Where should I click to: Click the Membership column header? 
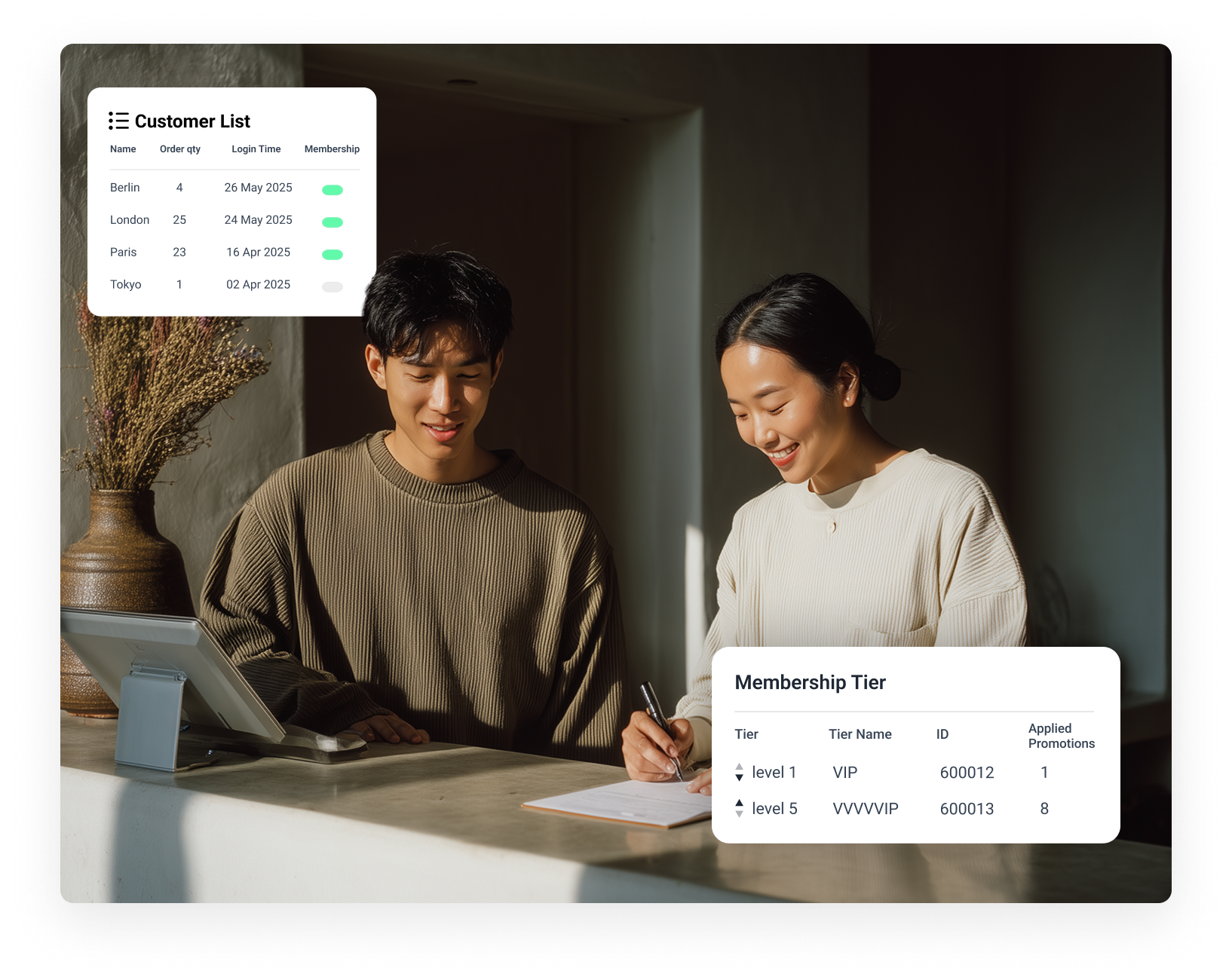click(x=331, y=149)
